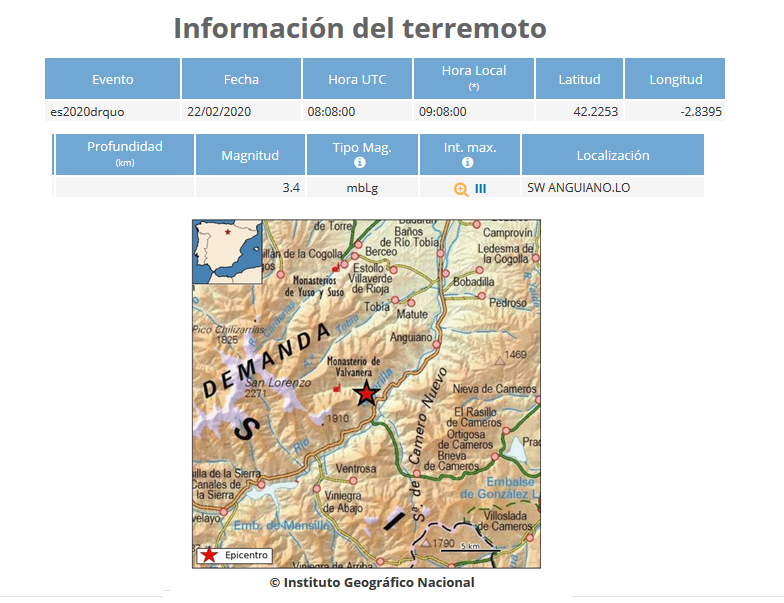Click Monasterios de Yuso y Suso label
784x603 pixels.
coord(314,286)
